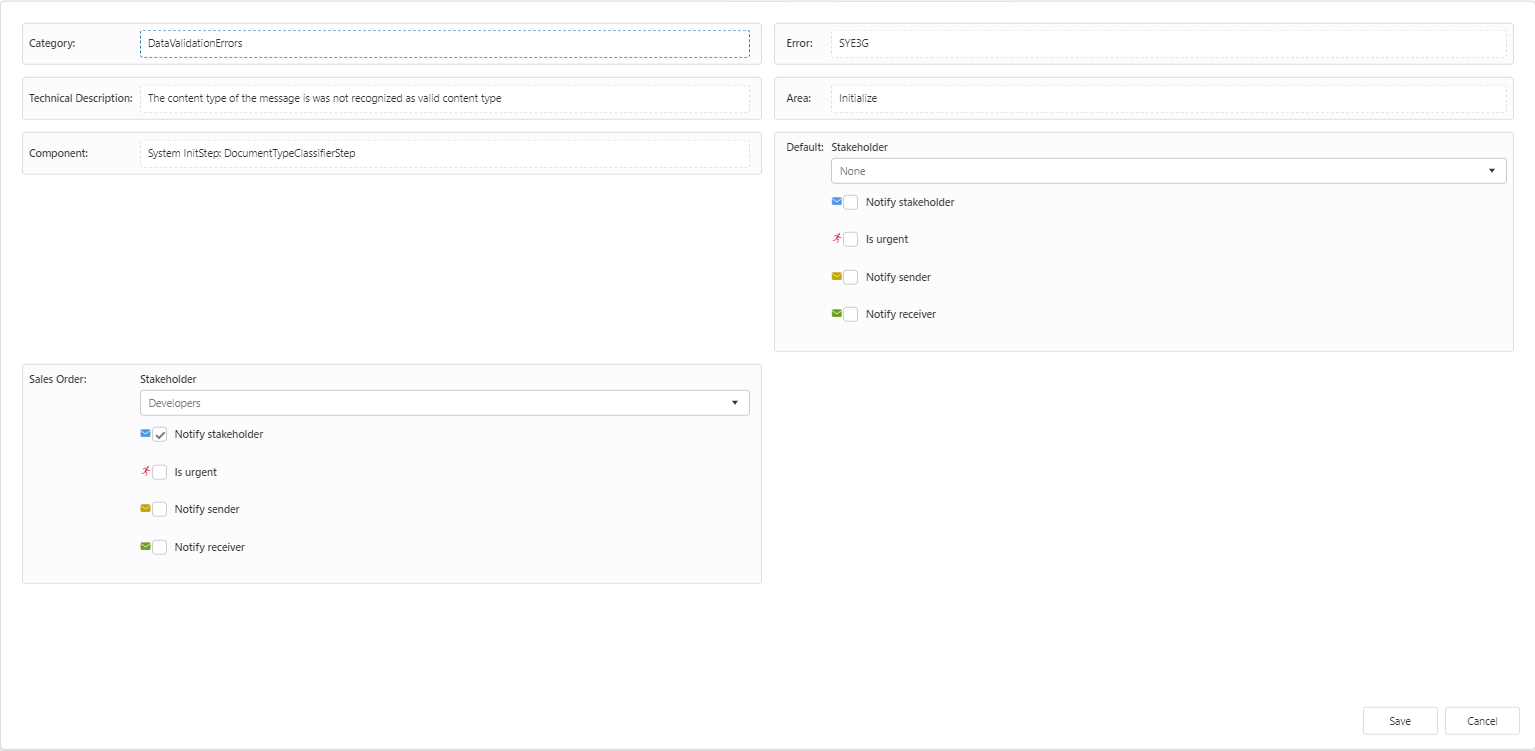Click the dropdown arrow on the Default stakeholder selector
This screenshot has width=1535, height=751.
pyautogui.click(x=1494, y=170)
